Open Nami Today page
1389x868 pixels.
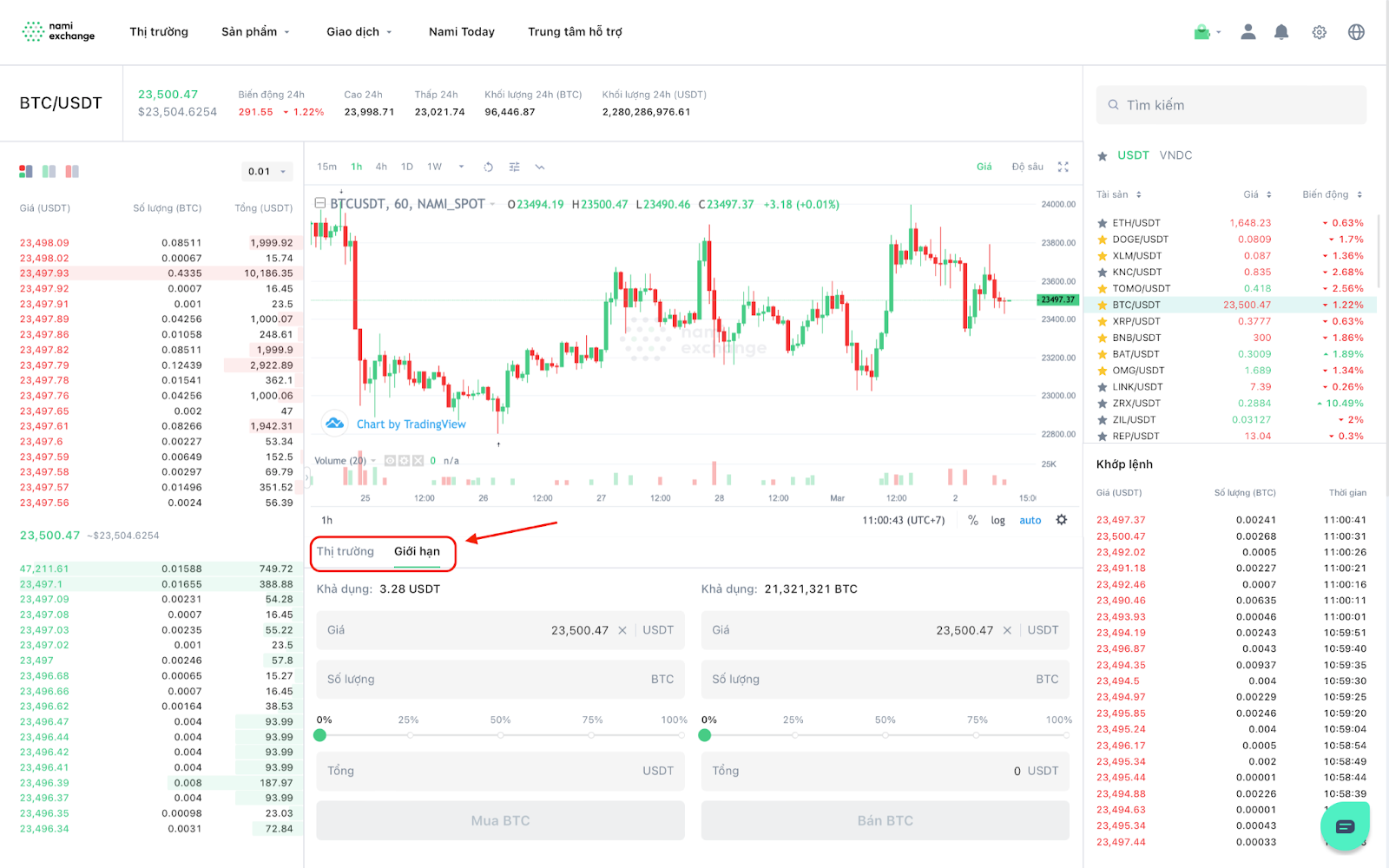(x=462, y=32)
